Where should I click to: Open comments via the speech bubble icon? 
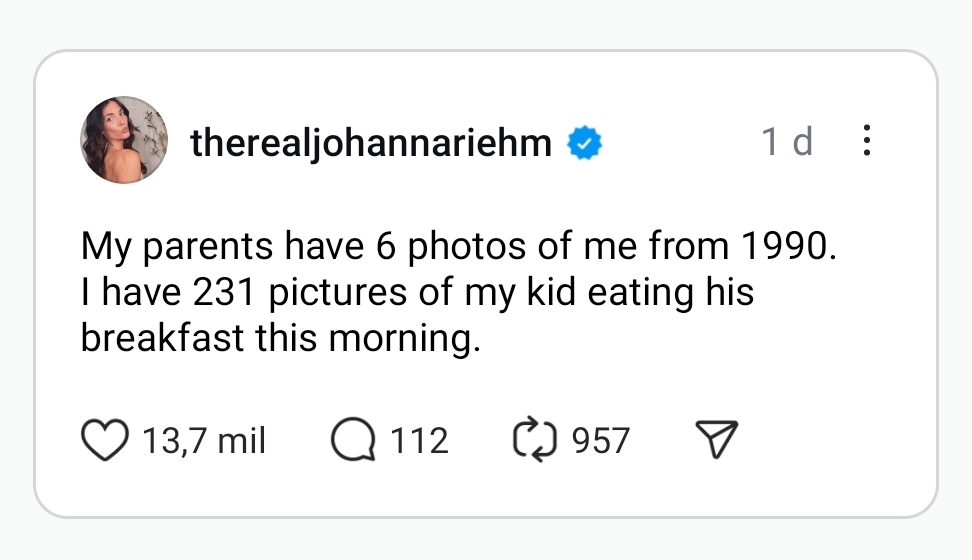pos(351,440)
